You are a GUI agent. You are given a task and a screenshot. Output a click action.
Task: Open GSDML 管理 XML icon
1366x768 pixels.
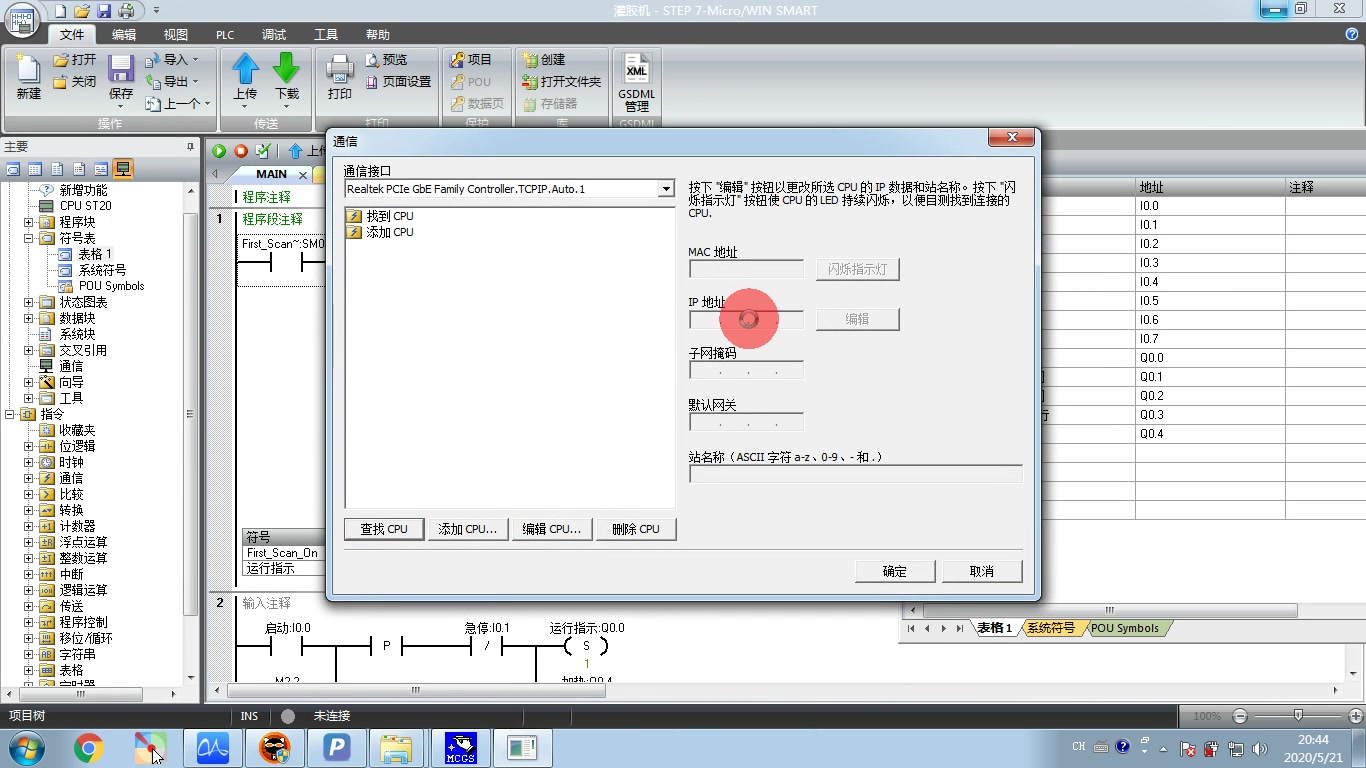637,70
